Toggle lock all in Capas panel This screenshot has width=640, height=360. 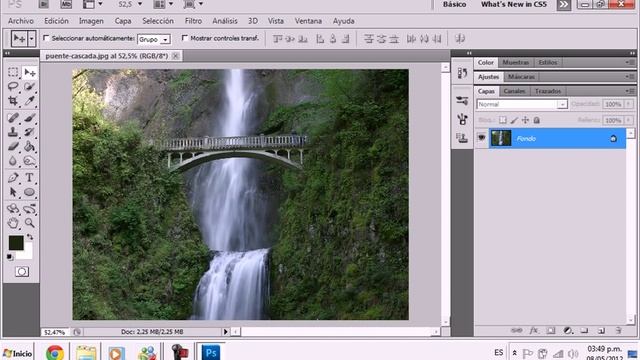click(x=537, y=120)
